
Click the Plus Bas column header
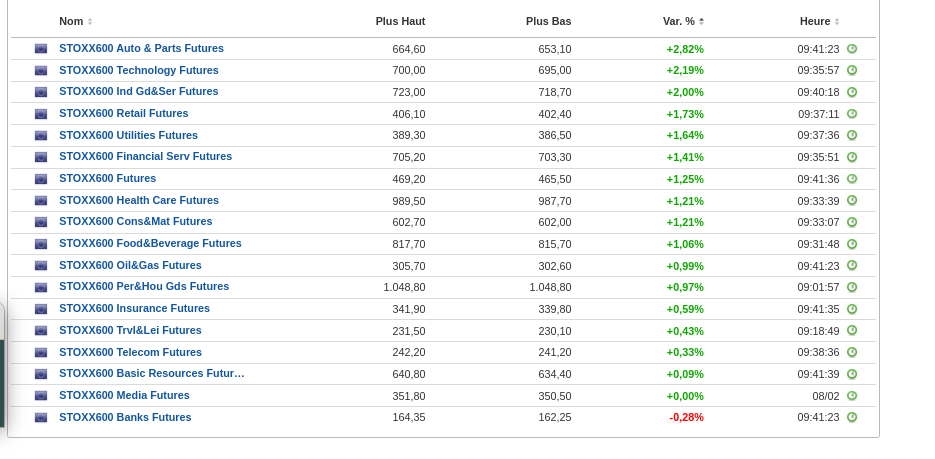click(x=548, y=21)
